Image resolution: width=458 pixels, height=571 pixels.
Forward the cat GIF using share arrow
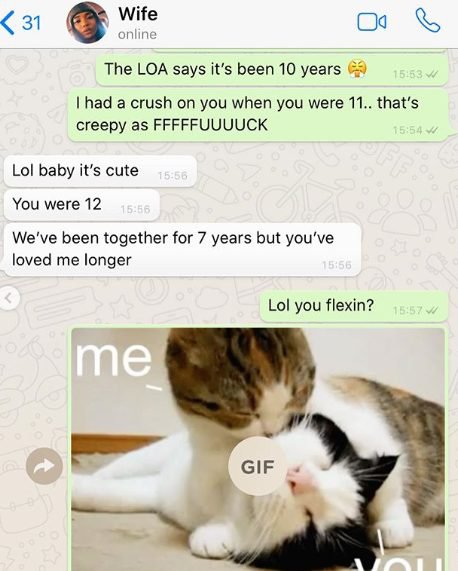(x=44, y=466)
